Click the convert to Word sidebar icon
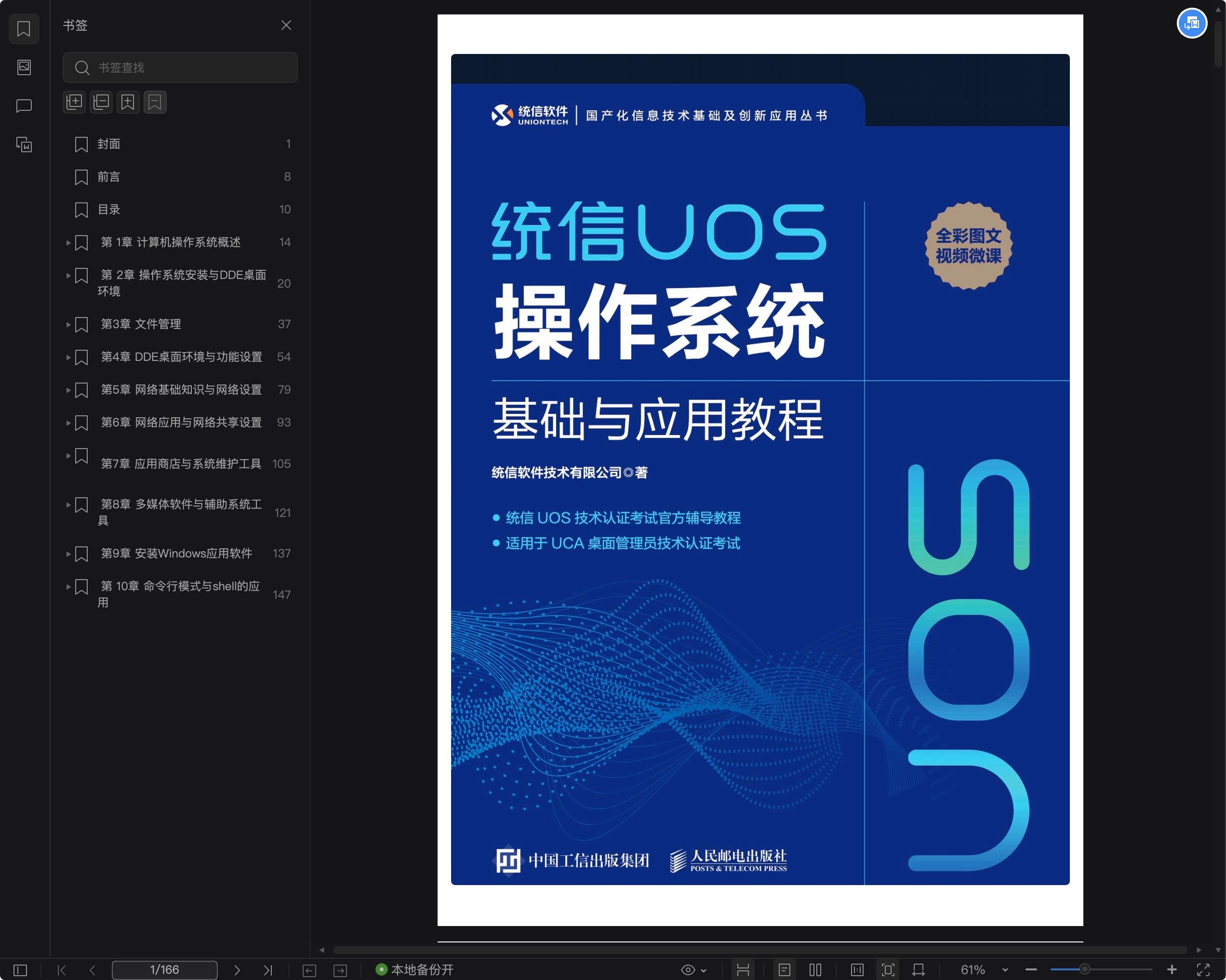This screenshot has height=980, width=1226. 24,145
